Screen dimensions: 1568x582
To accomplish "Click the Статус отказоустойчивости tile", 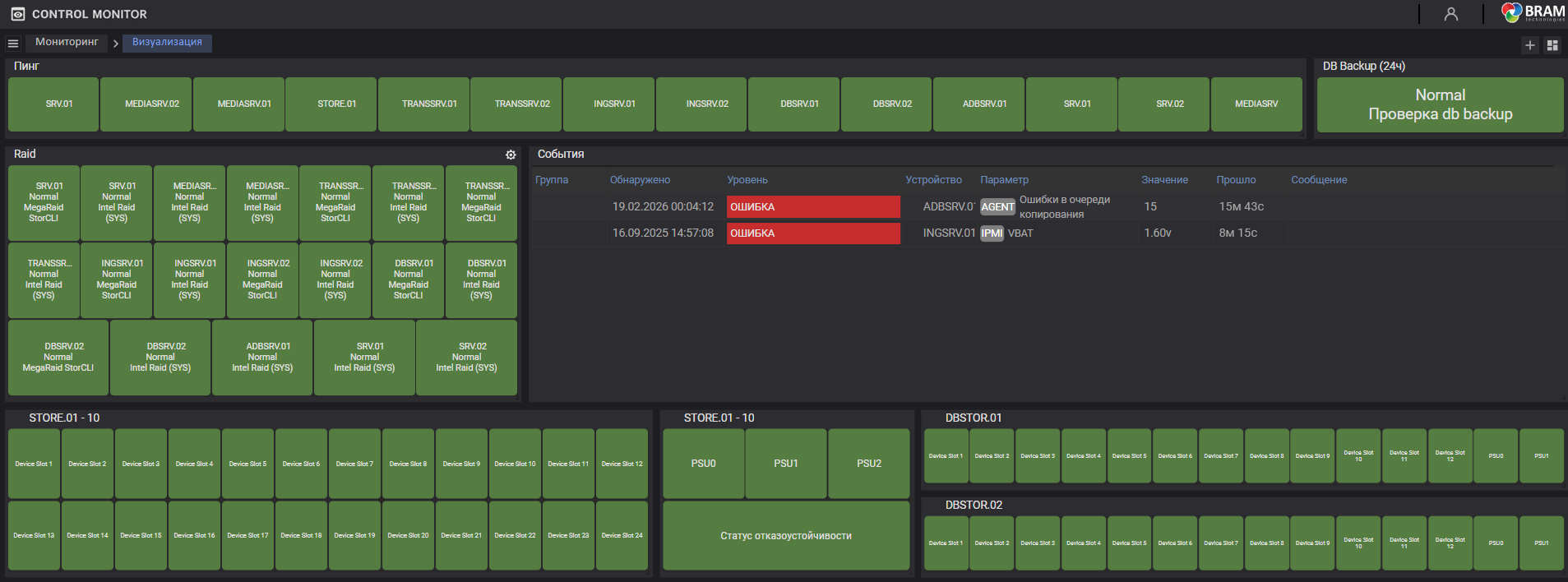I will point(786,536).
